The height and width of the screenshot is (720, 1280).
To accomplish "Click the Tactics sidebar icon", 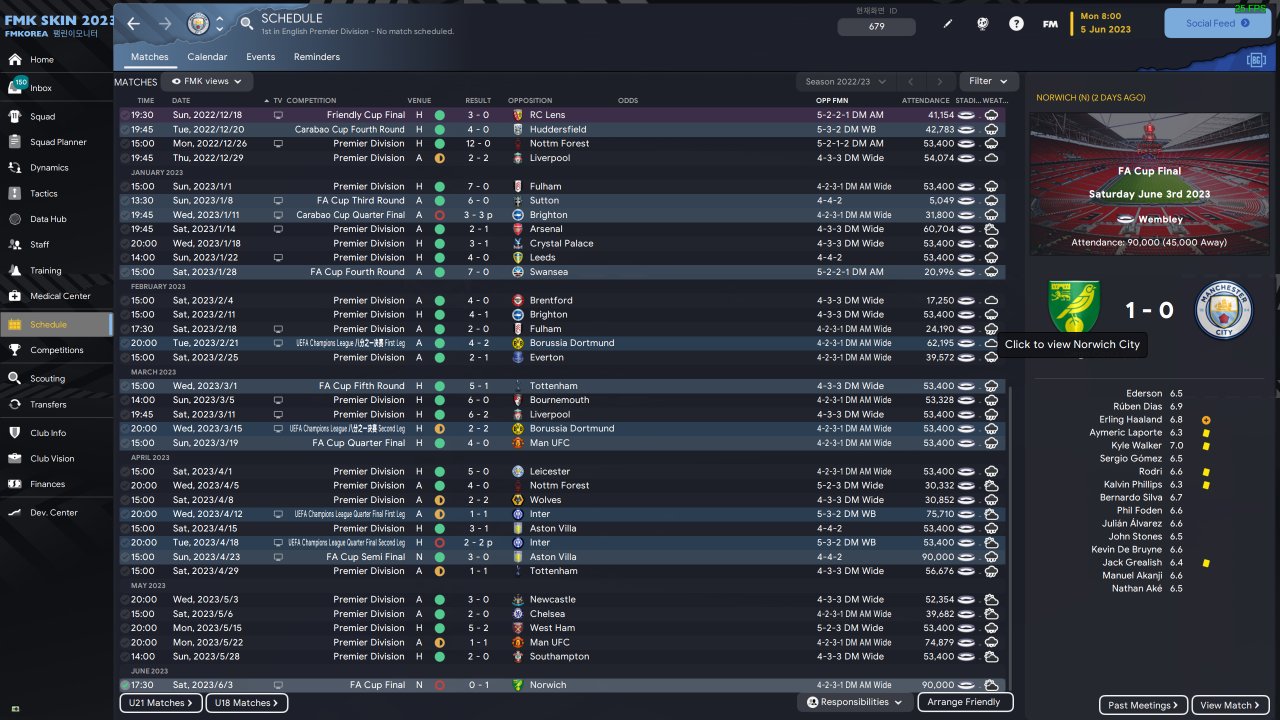I will click(15, 193).
